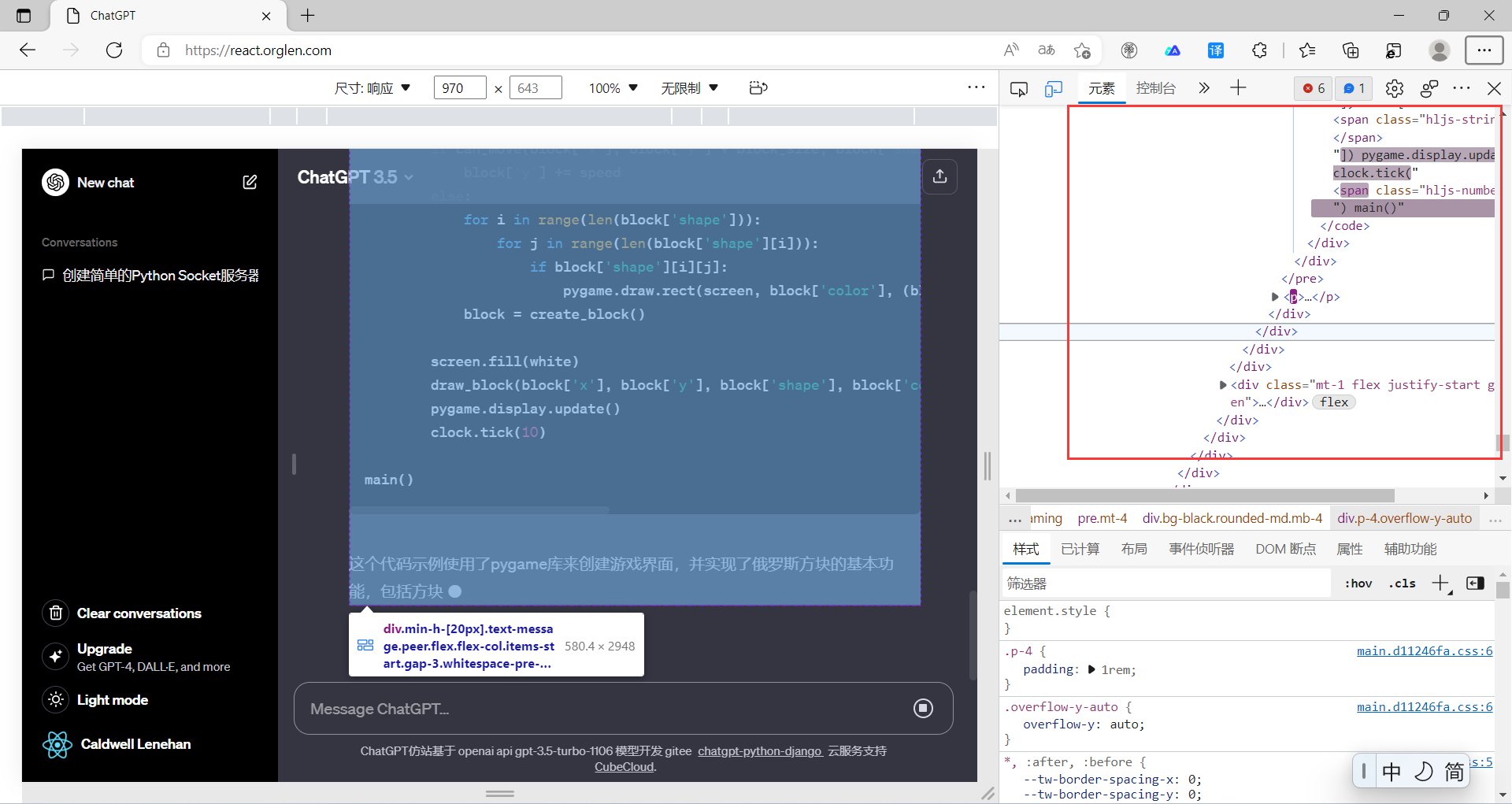Open main.d11246fa.css link for .p-4

tap(1425, 651)
